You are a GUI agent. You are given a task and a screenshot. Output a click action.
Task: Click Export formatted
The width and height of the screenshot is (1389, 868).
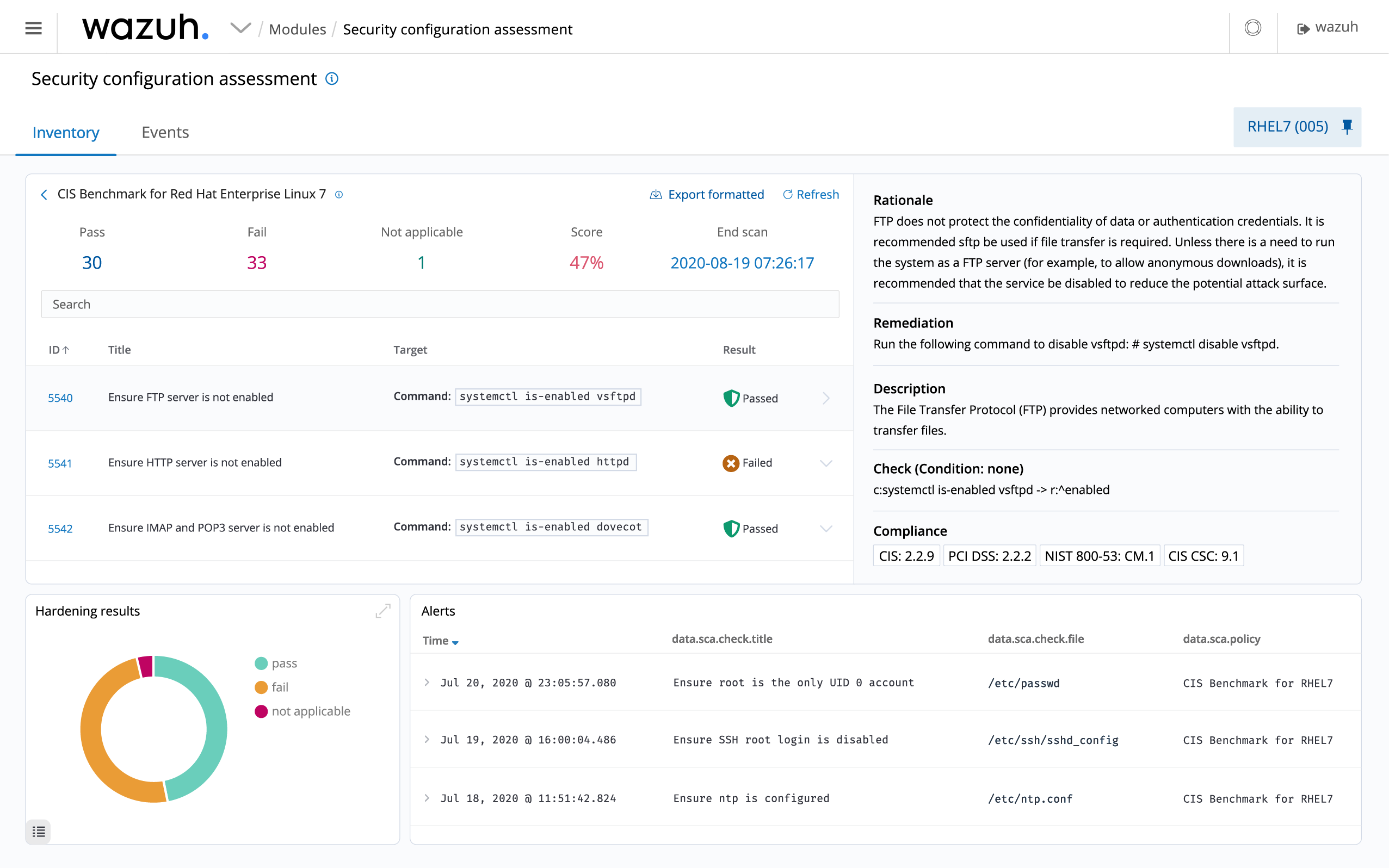[x=707, y=195]
